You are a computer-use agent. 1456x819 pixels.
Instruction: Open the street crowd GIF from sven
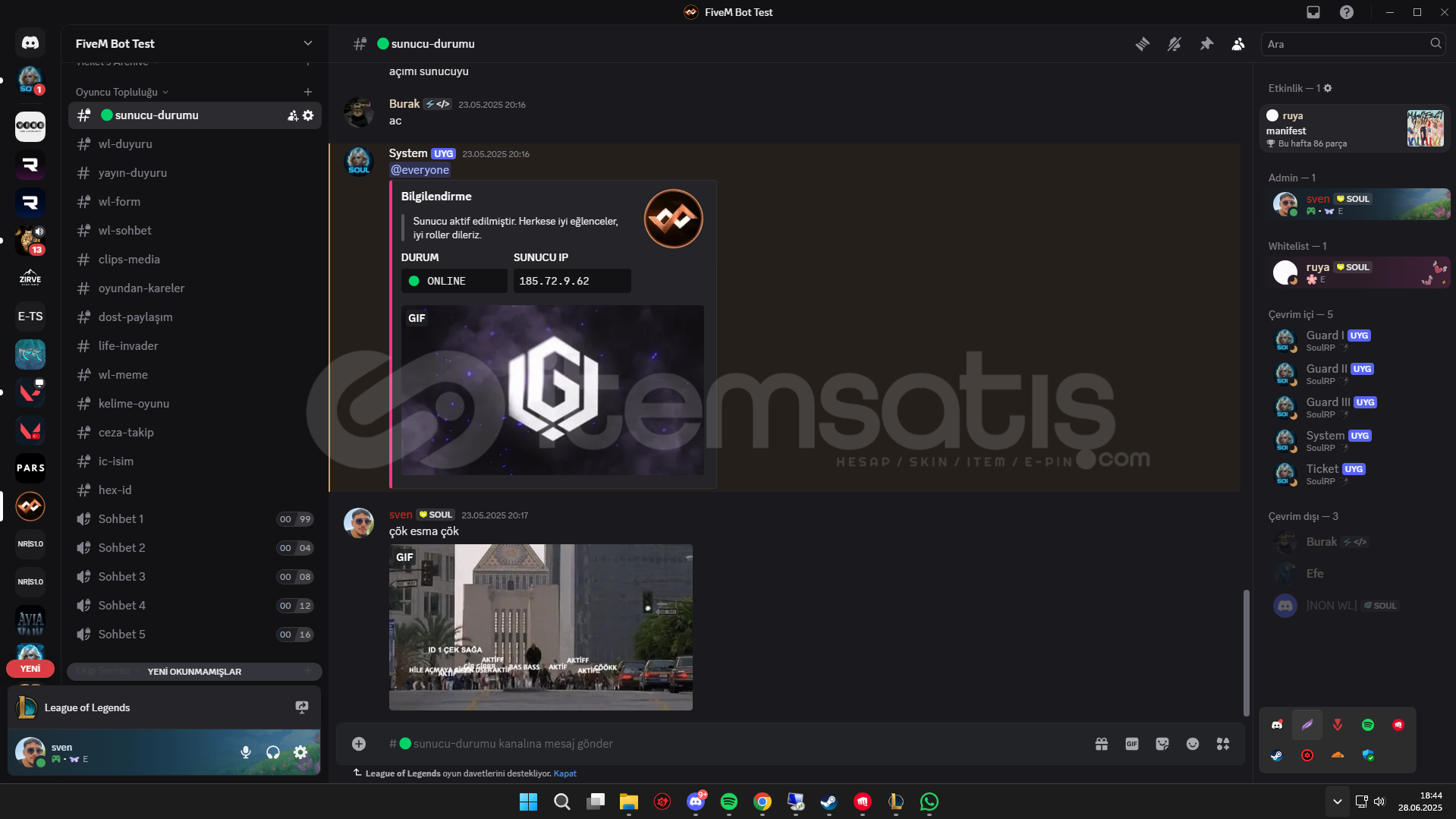541,627
